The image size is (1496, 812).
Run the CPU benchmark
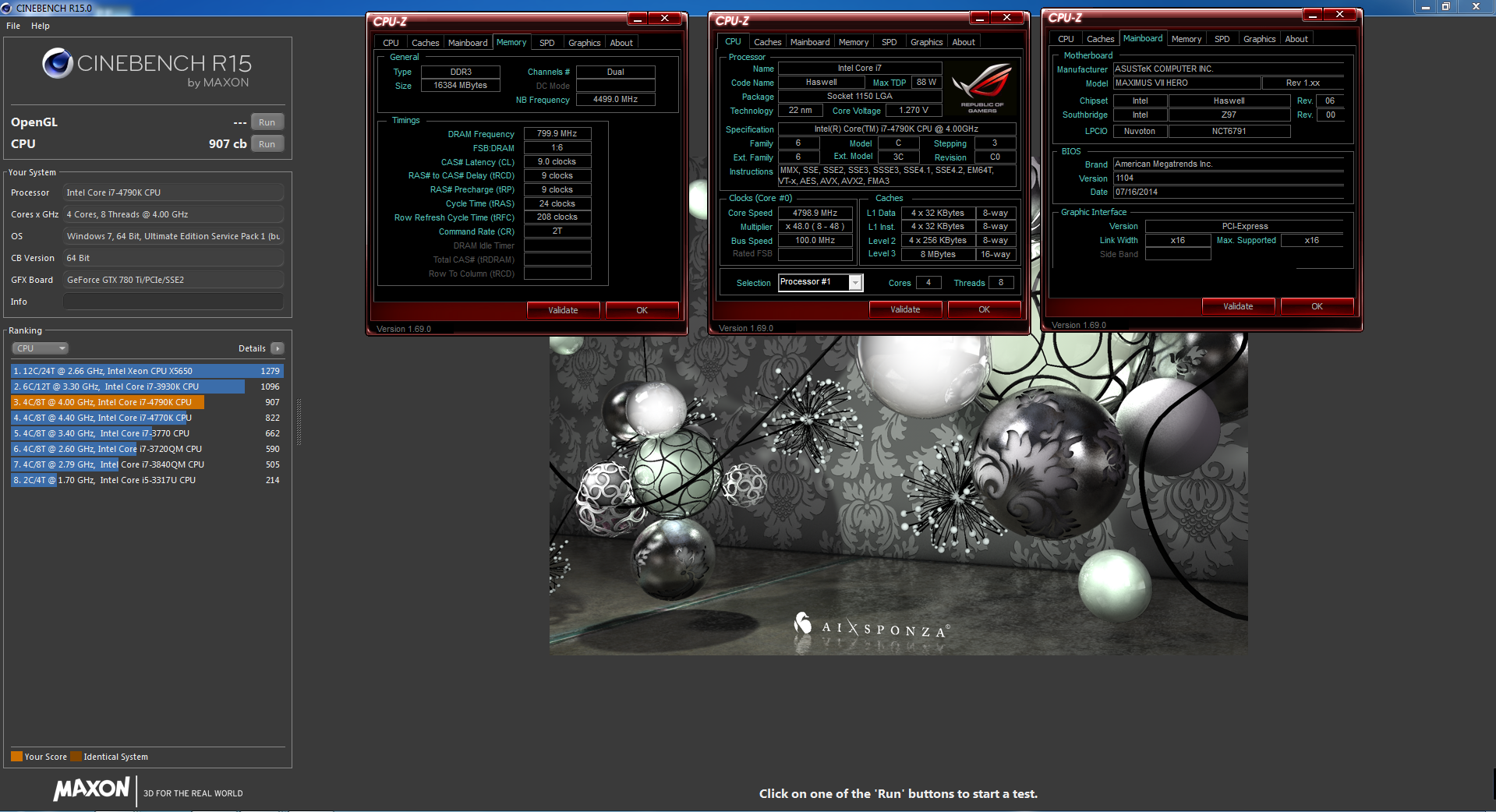coord(267,144)
